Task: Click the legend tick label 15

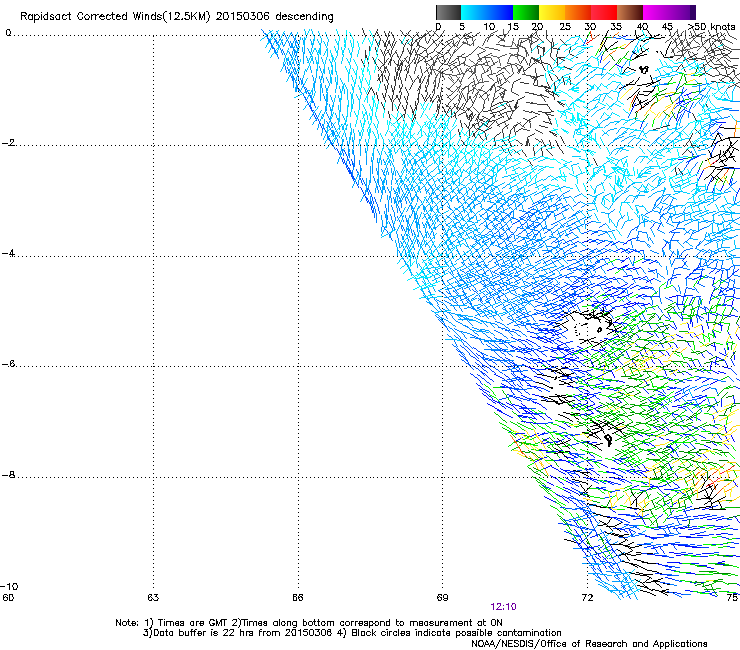Action: pyautogui.click(x=513, y=27)
